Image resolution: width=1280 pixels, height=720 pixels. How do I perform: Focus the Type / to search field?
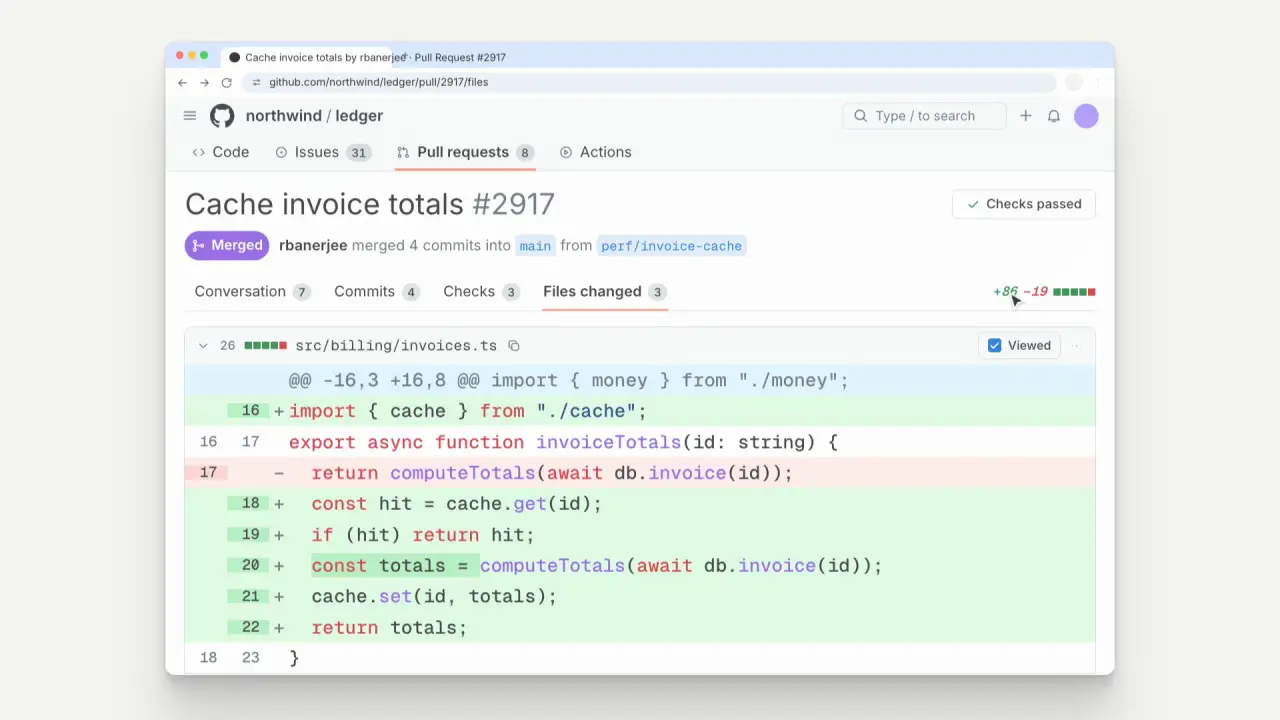point(925,116)
